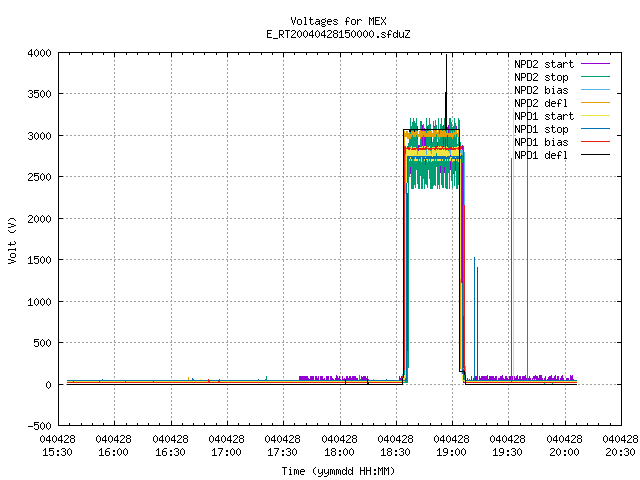Viewport: 640px width, 480px height.
Task: Click the 'NPD2 stop' legend label
Action: pos(541,77)
